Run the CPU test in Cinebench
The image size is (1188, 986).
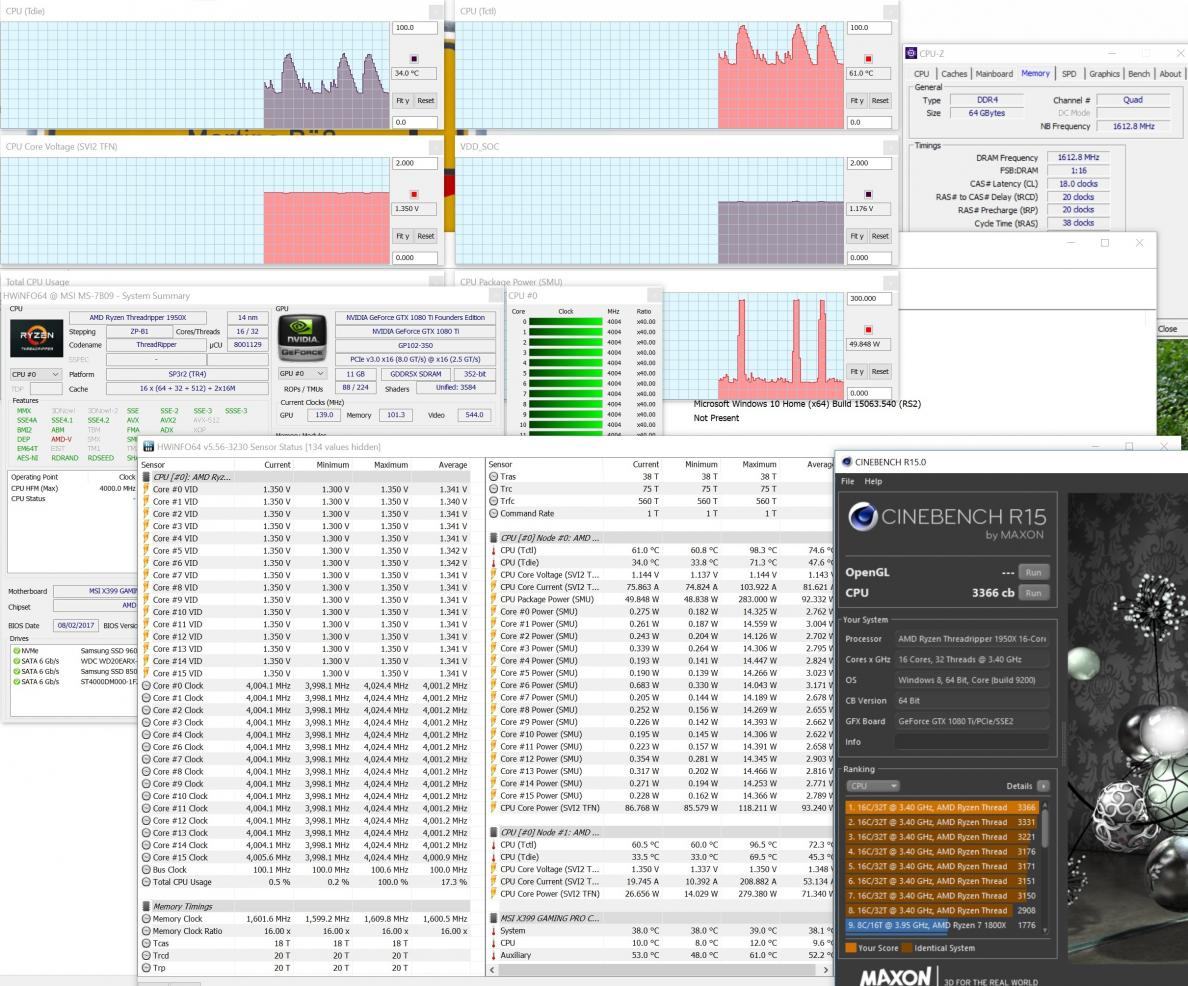point(1033,593)
